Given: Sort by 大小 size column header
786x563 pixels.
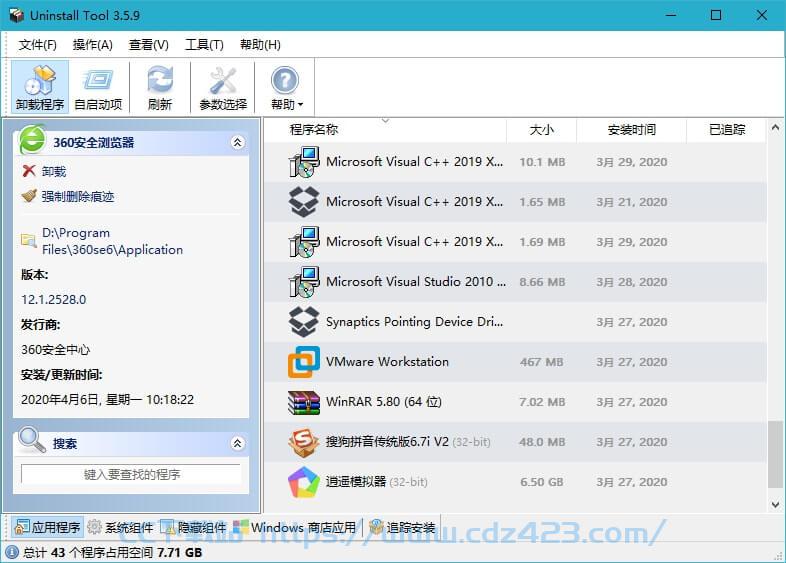Looking at the screenshot, I should (541, 130).
